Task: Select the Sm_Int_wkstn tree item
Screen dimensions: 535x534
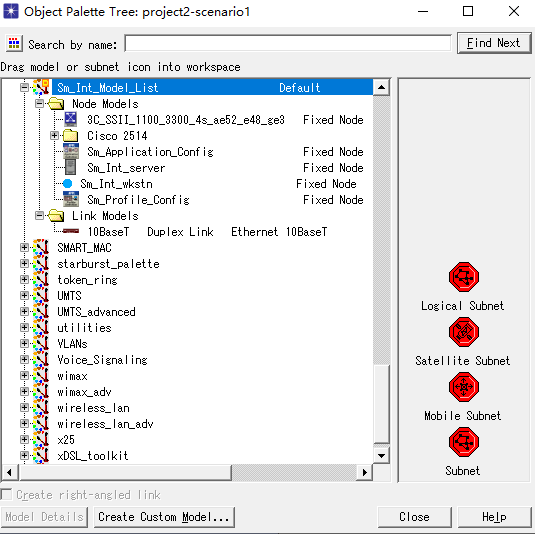Action: pyautogui.click(x=116, y=184)
